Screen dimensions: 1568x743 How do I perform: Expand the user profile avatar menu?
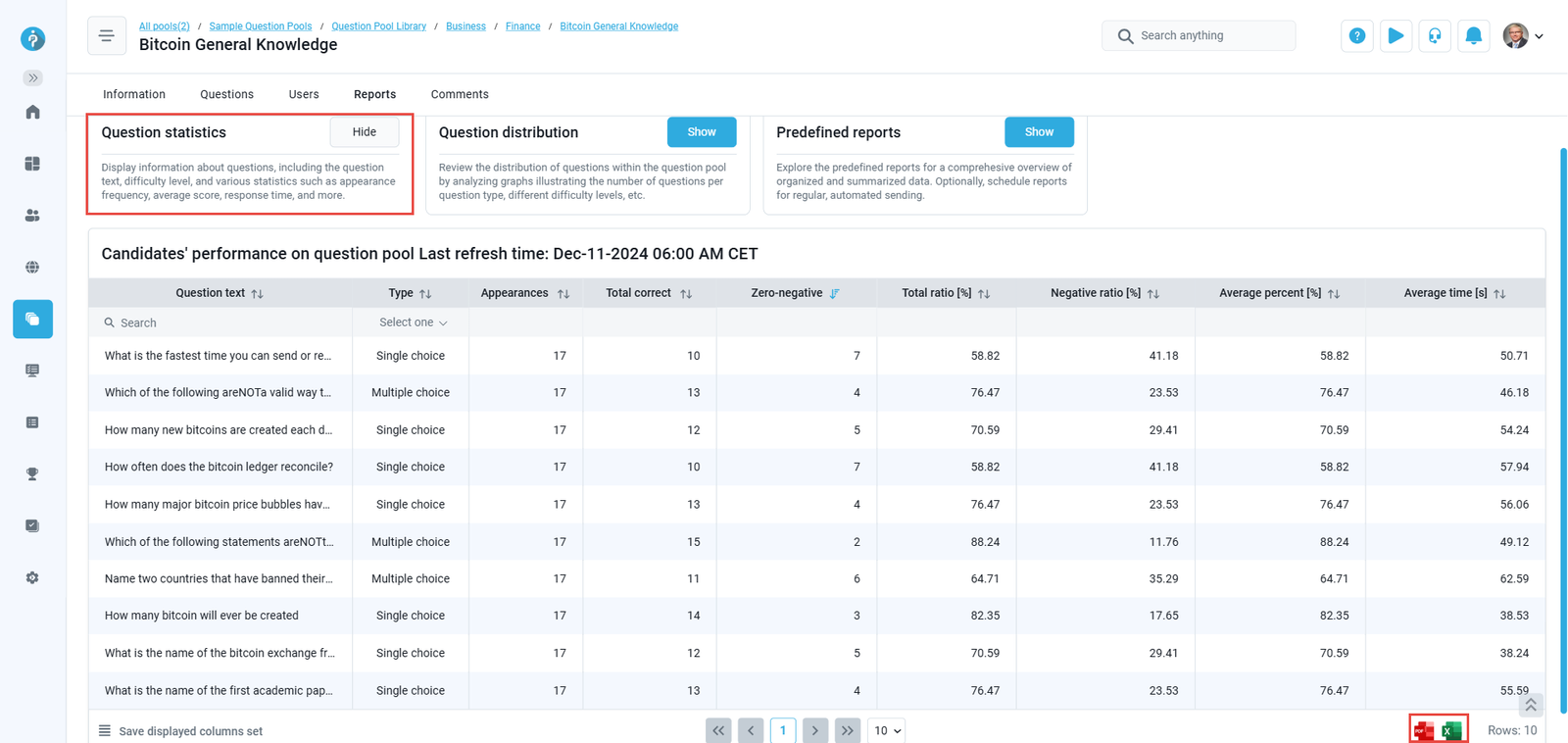point(1523,36)
